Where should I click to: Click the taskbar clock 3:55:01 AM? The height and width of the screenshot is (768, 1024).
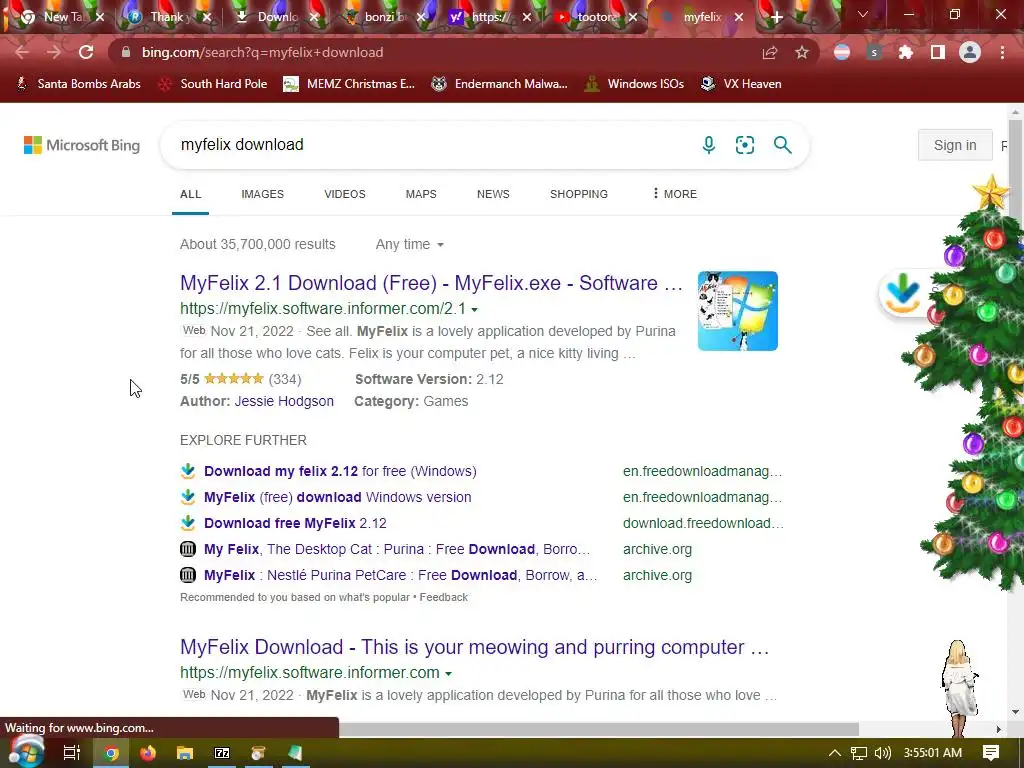(x=933, y=753)
